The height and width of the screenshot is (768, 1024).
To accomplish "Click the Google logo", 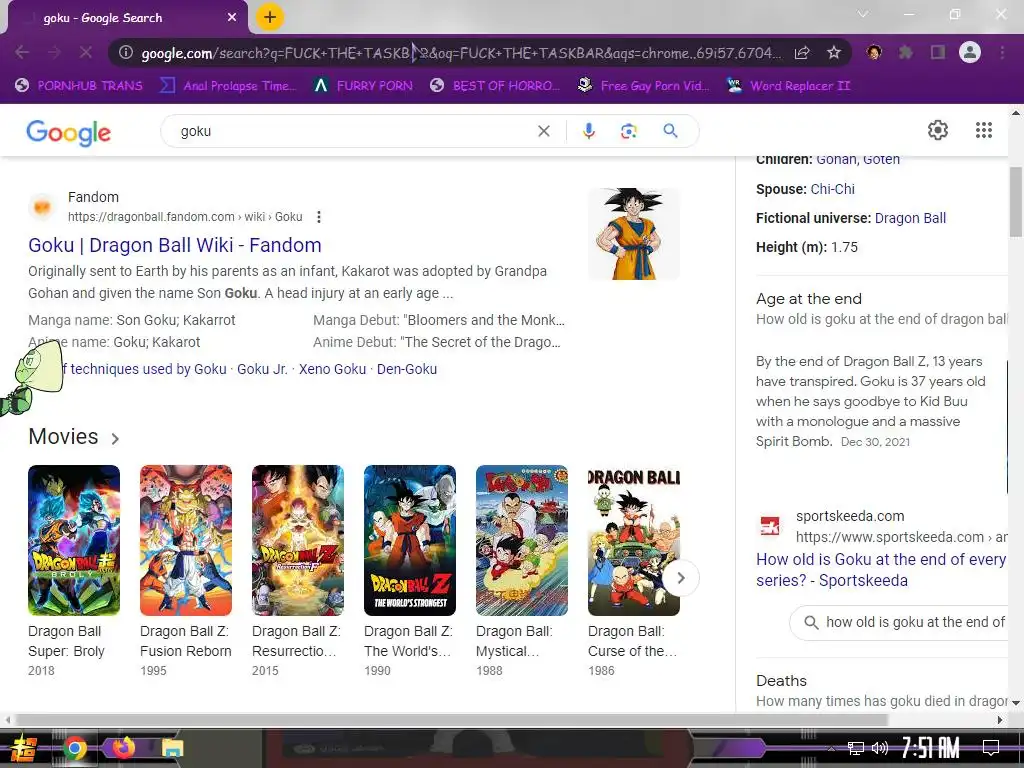I will click(69, 132).
